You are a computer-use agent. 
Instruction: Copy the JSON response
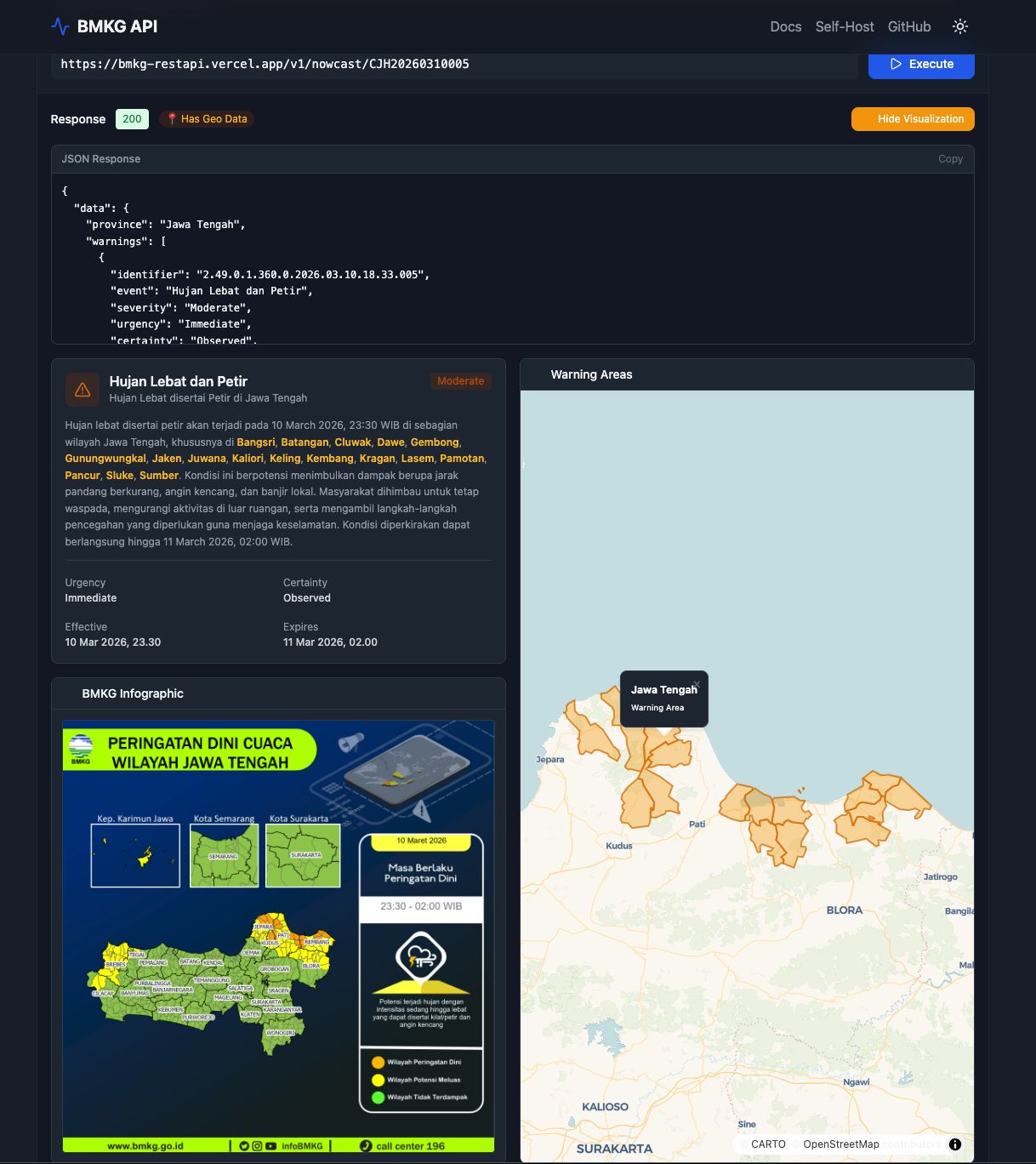pyautogui.click(x=950, y=159)
